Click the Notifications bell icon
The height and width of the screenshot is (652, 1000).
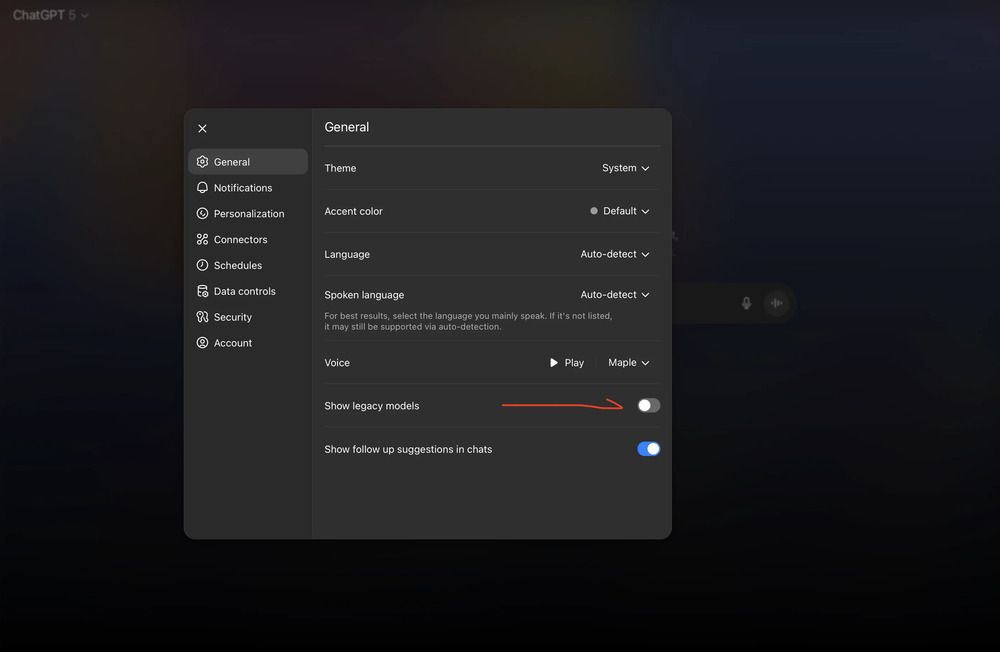click(203, 188)
